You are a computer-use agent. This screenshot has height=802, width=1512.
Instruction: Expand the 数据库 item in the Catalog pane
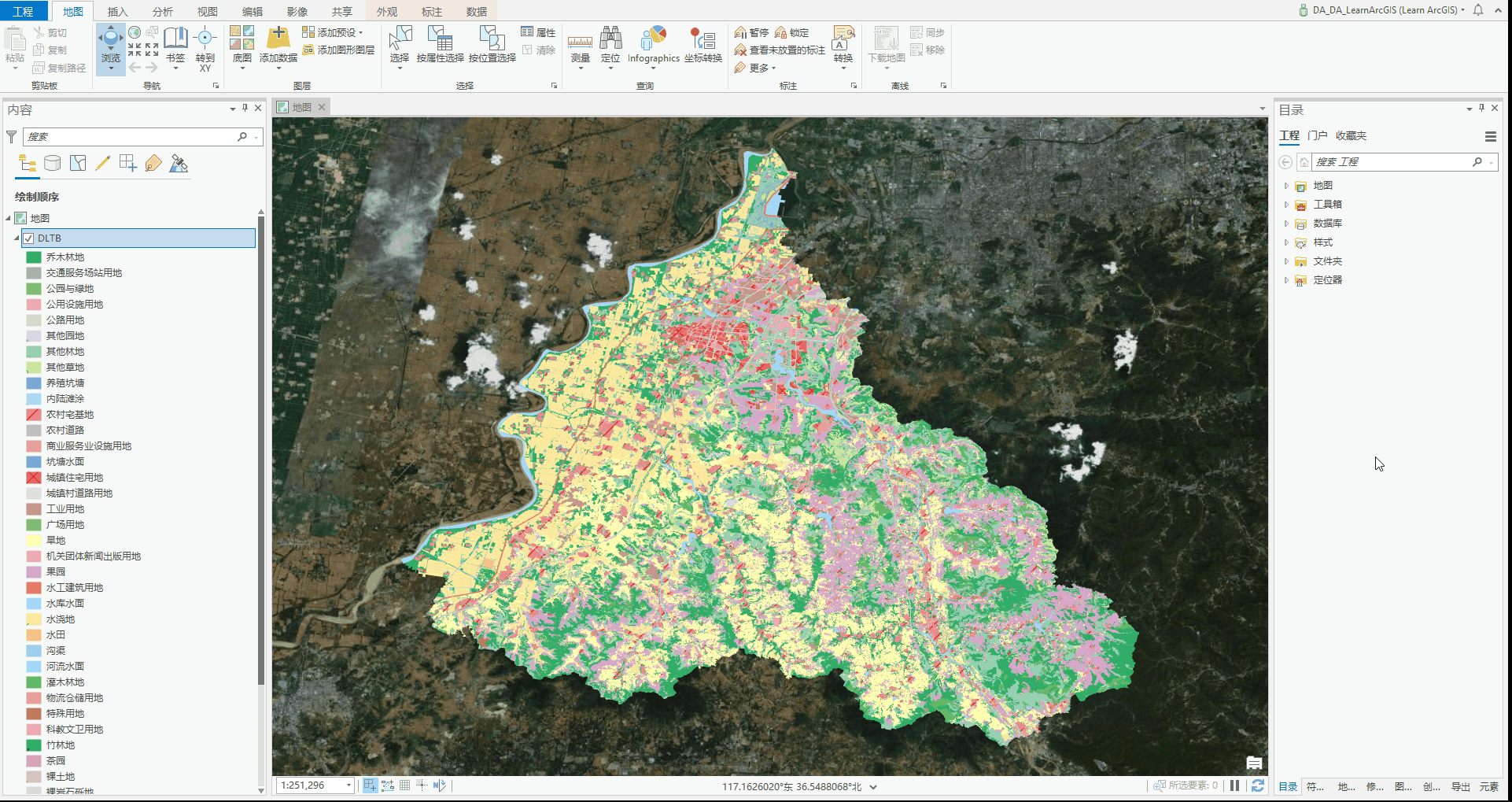1287,224
